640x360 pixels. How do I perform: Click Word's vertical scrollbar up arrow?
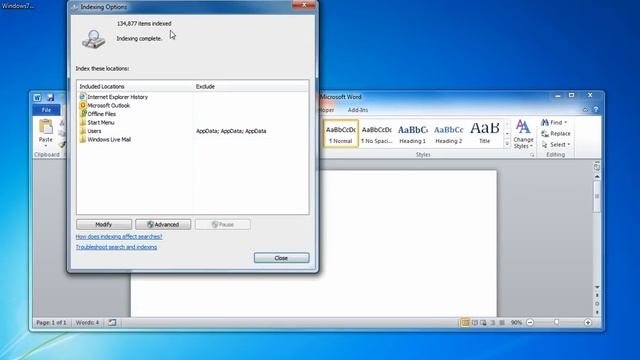pyautogui.click(x=597, y=176)
